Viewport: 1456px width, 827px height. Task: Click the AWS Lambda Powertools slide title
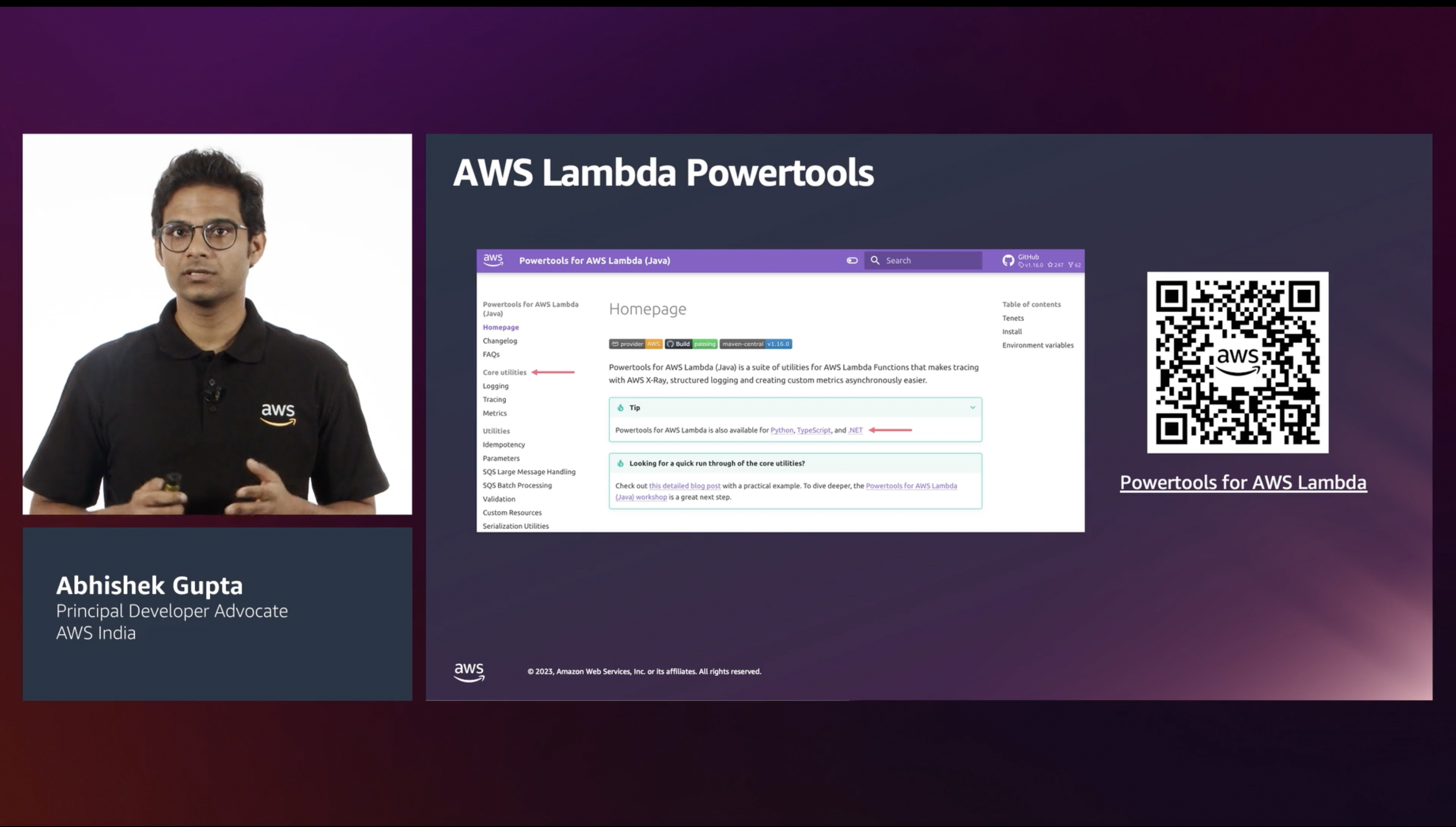click(664, 172)
